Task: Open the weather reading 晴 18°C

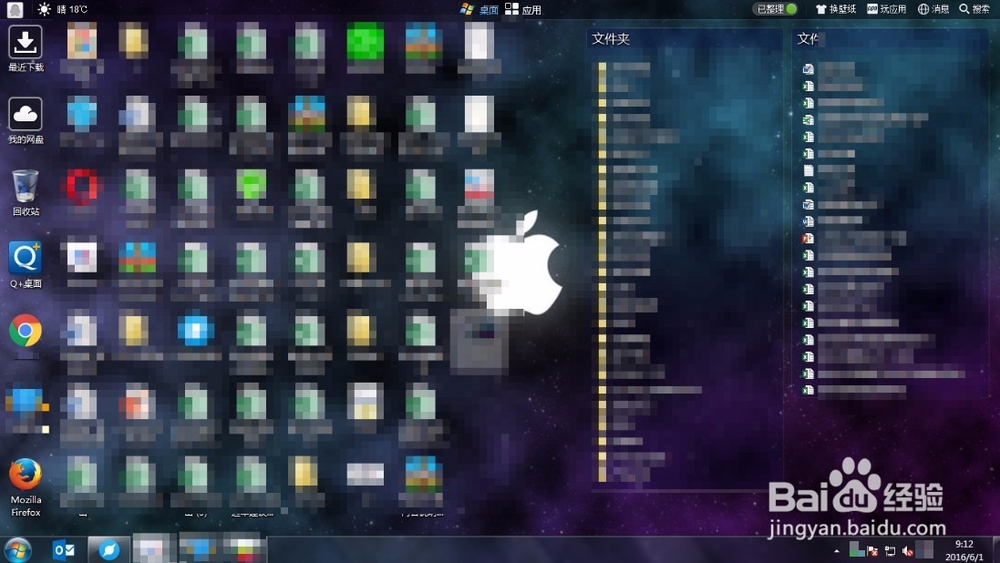Action: [x=72, y=10]
